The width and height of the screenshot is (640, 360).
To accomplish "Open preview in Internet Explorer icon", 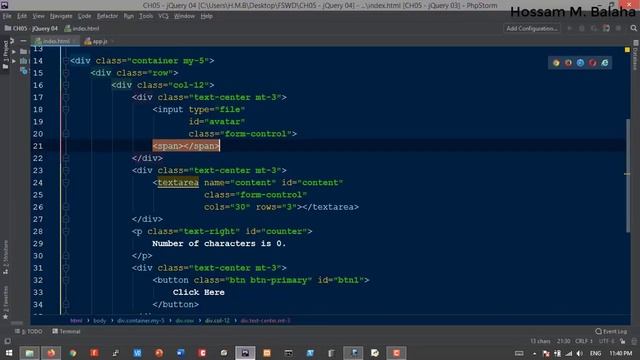I will pyautogui.click(x=605, y=63).
